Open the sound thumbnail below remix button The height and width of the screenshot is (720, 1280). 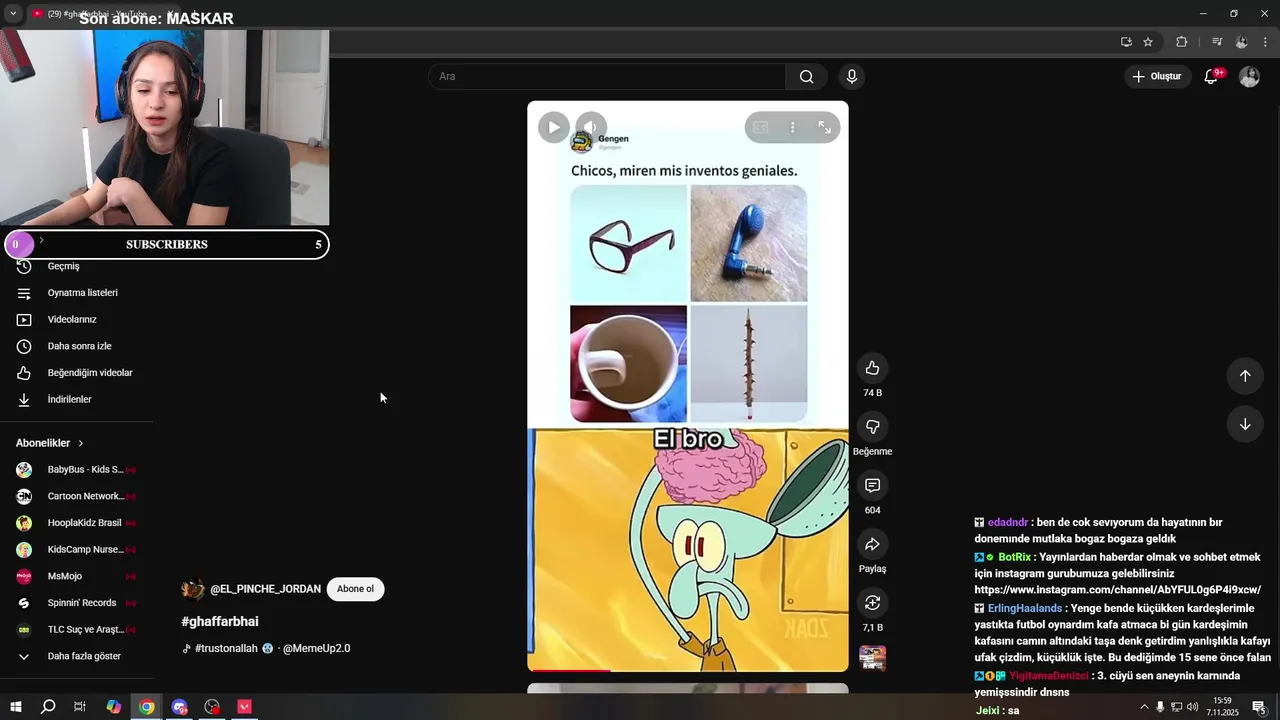coord(872,658)
